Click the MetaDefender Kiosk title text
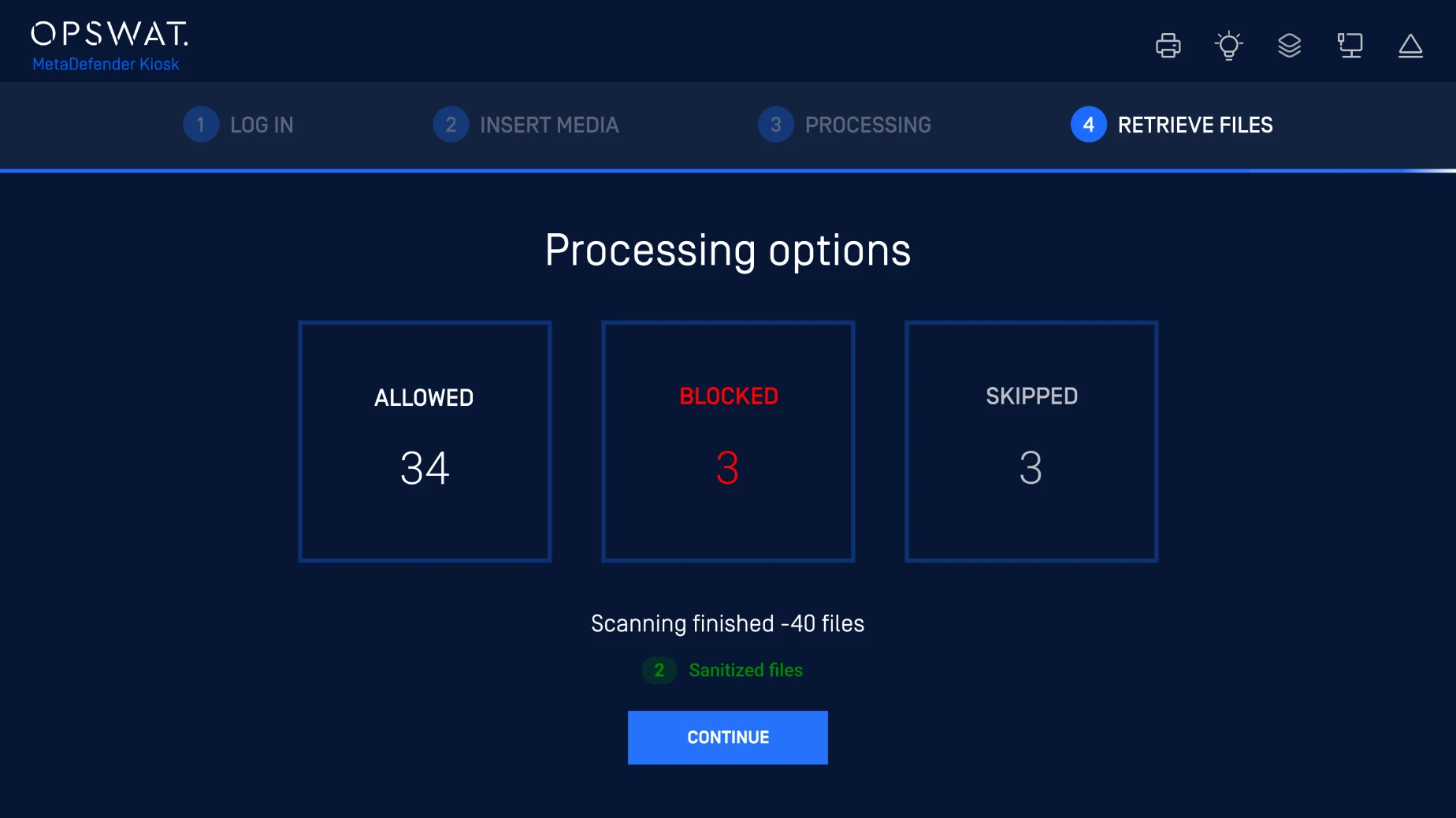Image resolution: width=1456 pixels, height=818 pixels. [106, 65]
